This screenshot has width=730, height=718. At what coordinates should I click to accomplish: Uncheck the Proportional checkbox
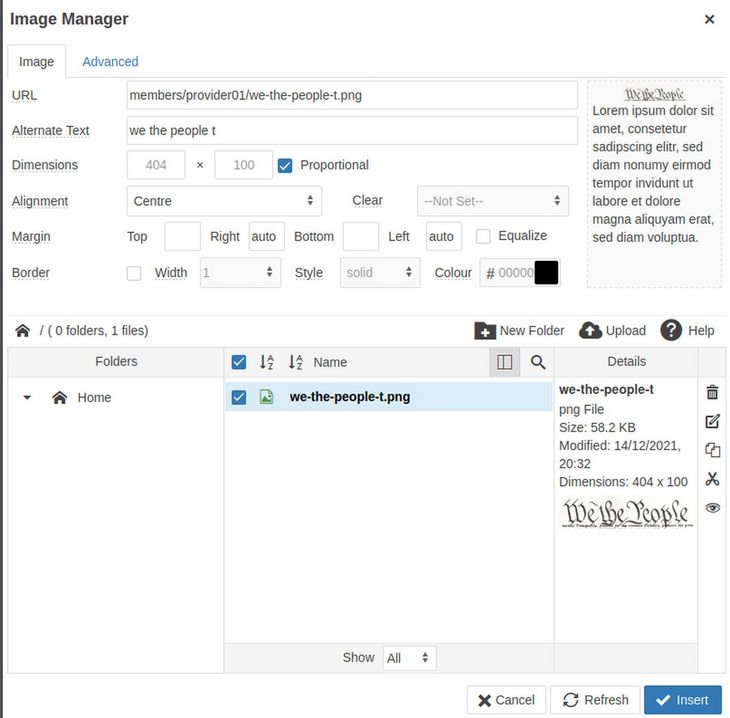coord(285,165)
